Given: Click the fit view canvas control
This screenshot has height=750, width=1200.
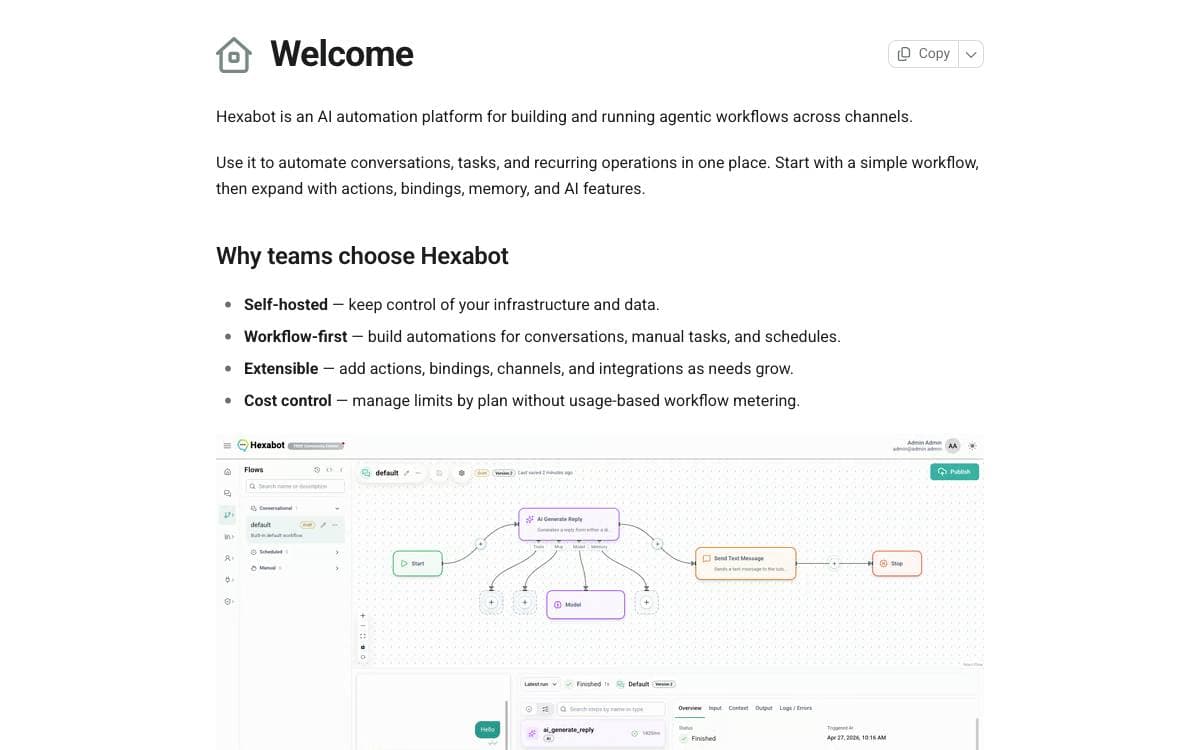Looking at the screenshot, I should [363, 636].
